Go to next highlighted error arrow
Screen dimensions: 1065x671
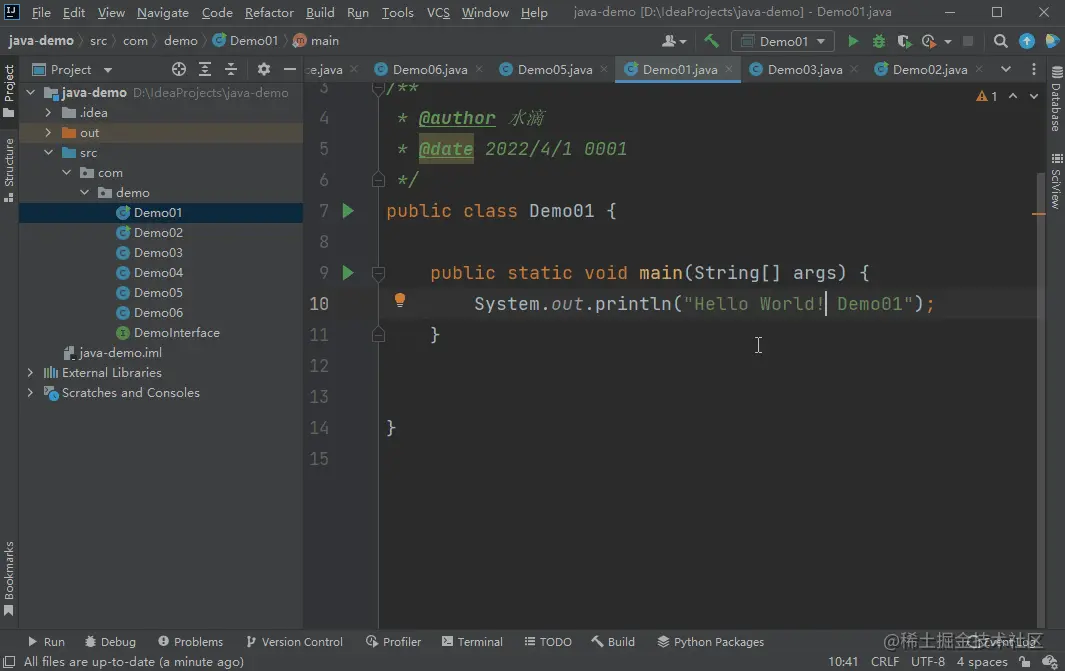[1034, 96]
